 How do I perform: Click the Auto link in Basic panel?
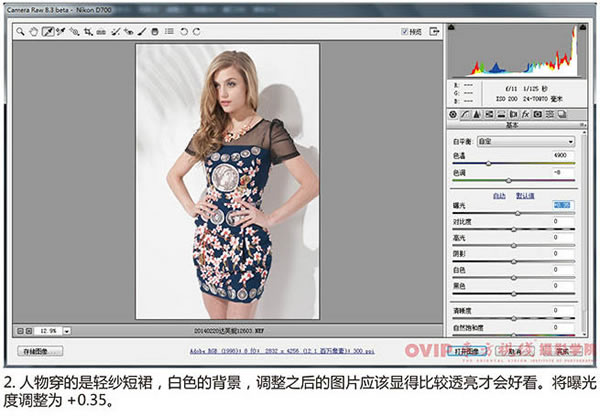pos(499,196)
